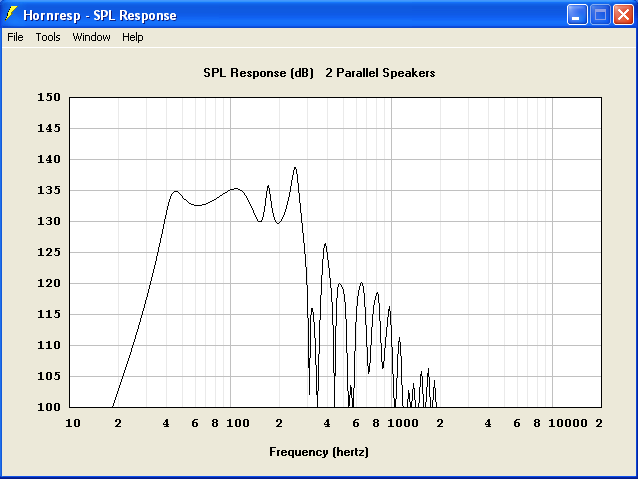638x479 pixels.
Task: Click the 145 dB axis label
Action: (x=49, y=128)
